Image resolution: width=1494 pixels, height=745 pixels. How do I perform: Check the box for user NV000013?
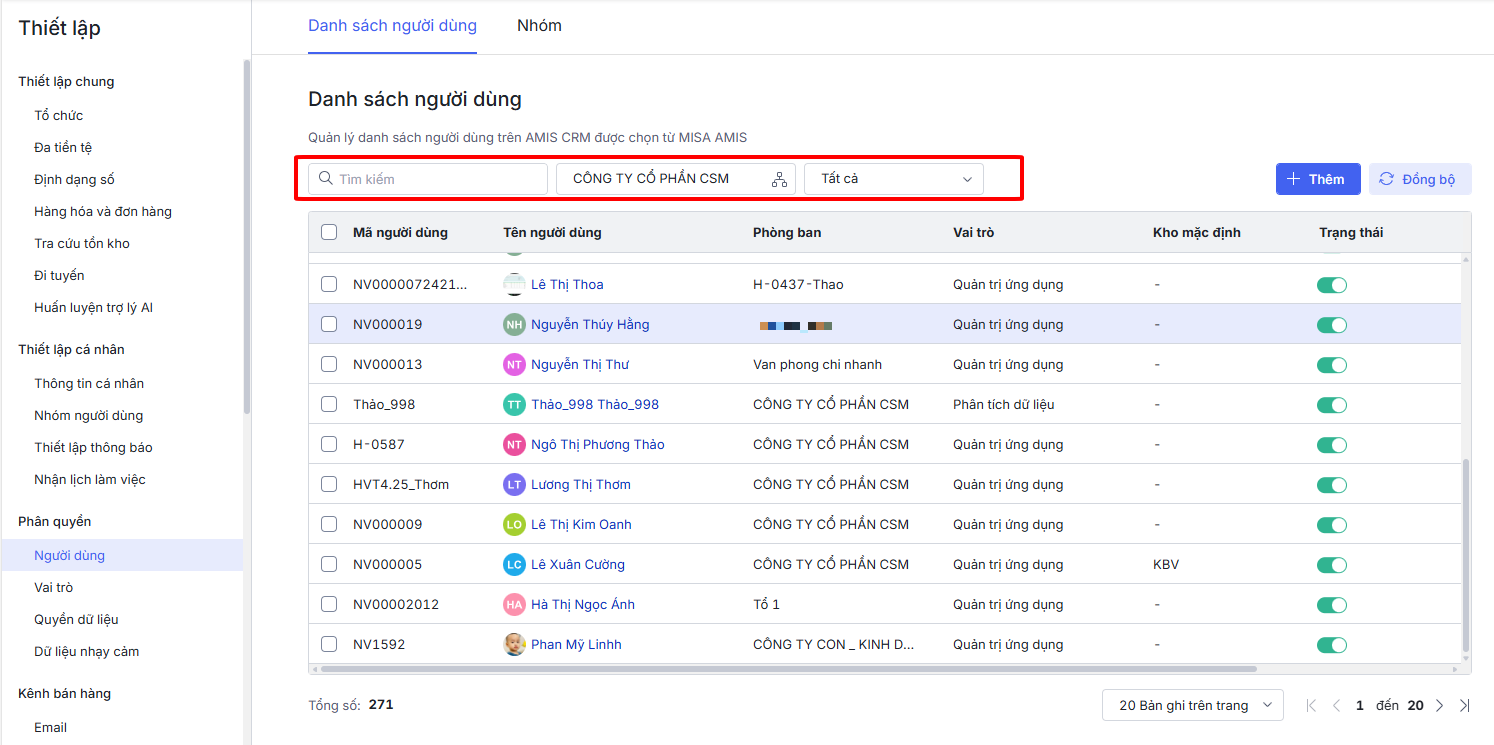tap(329, 364)
